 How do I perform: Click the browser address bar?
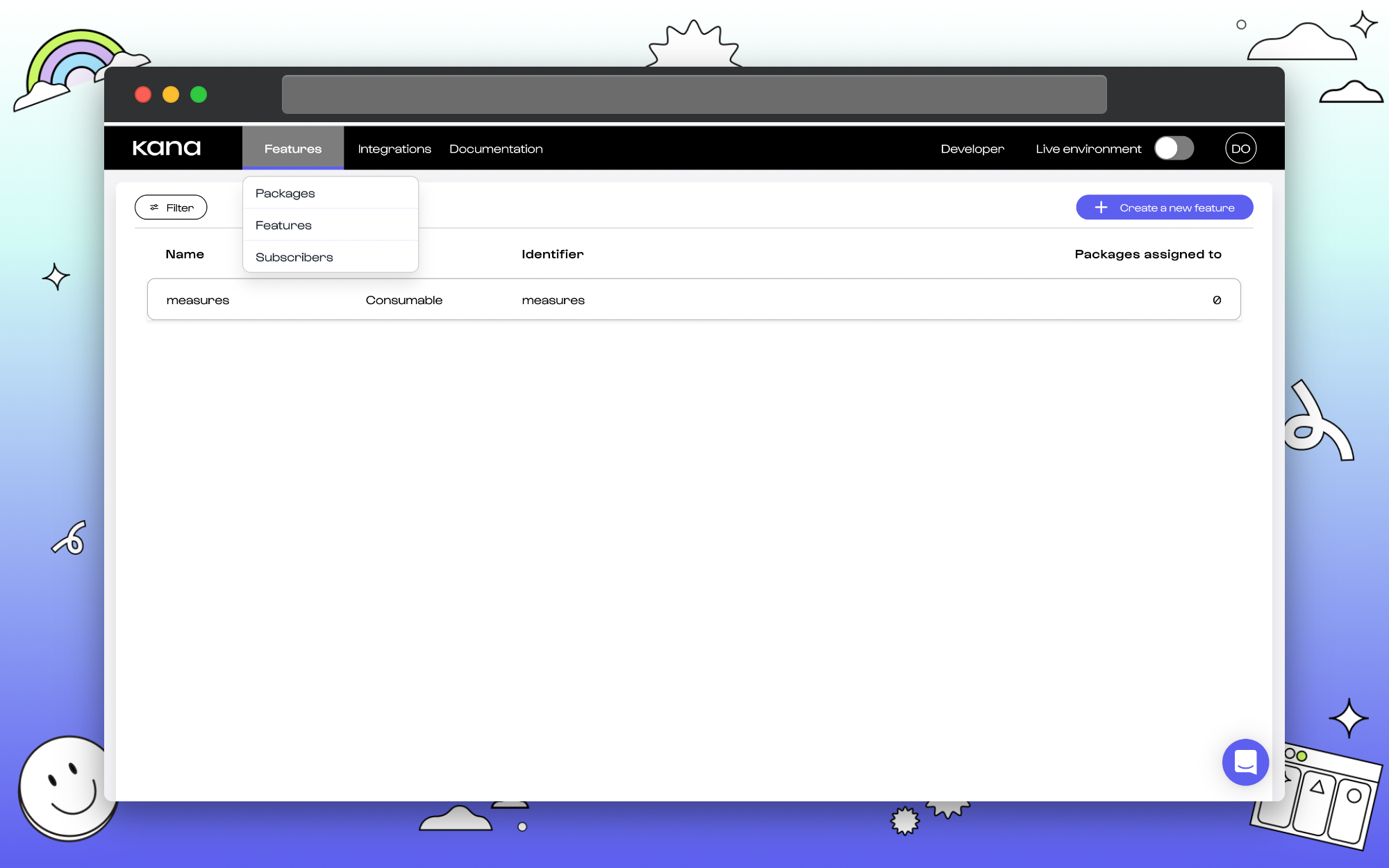(693, 94)
